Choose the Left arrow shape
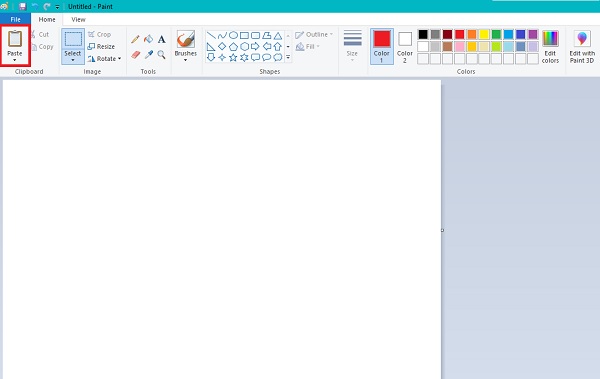Image resolution: width=600 pixels, height=379 pixels. pyautogui.click(x=267, y=47)
